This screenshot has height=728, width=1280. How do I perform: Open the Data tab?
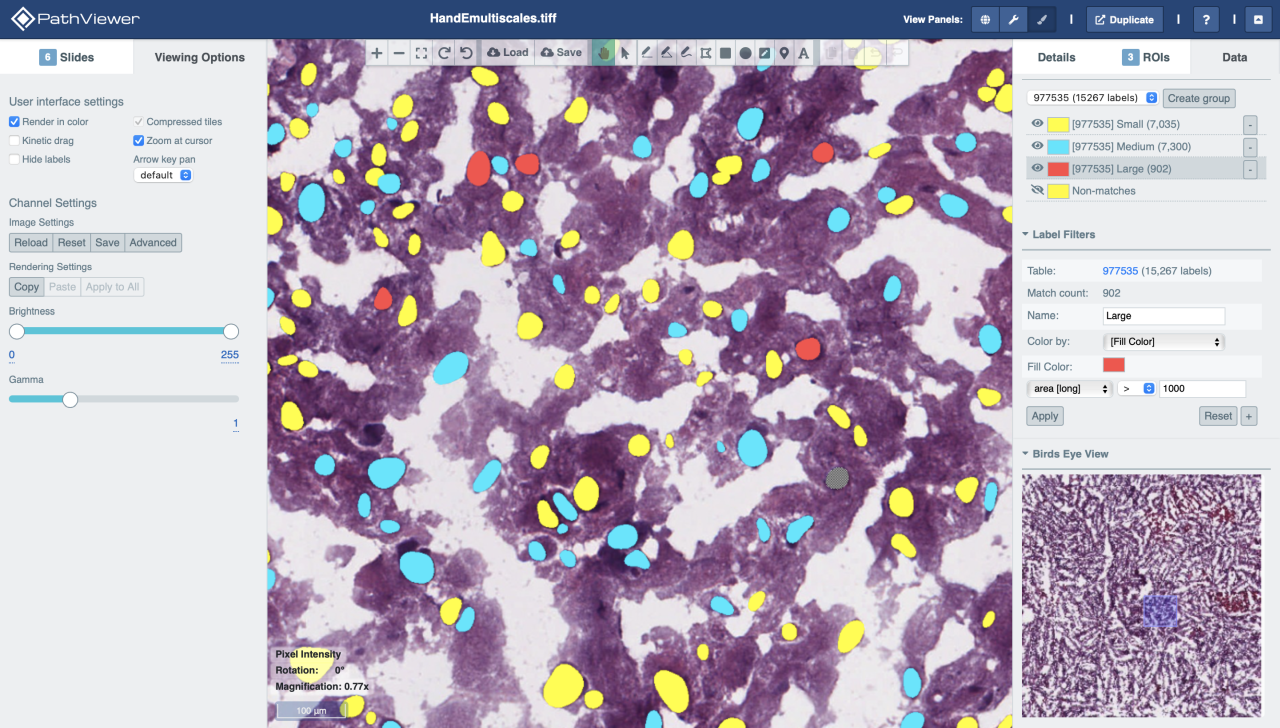(x=1235, y=57)
